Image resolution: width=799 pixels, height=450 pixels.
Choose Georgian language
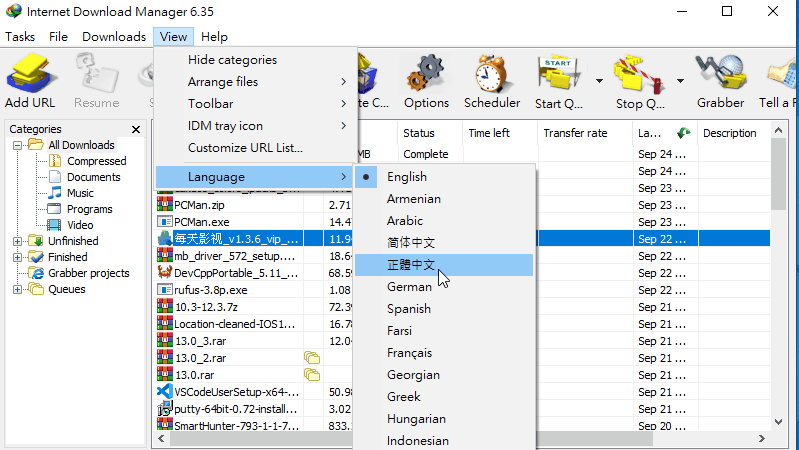pos(444,375)
